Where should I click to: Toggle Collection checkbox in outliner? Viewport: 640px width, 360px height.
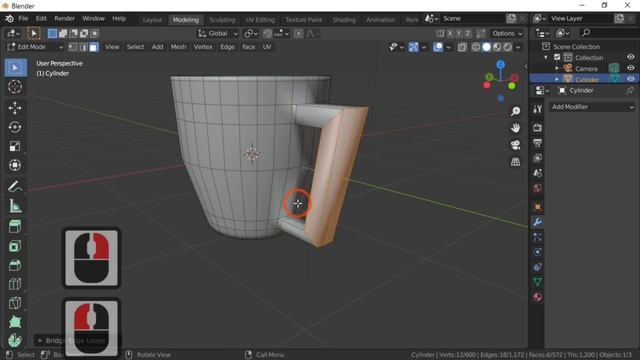(x=557, y=58)
